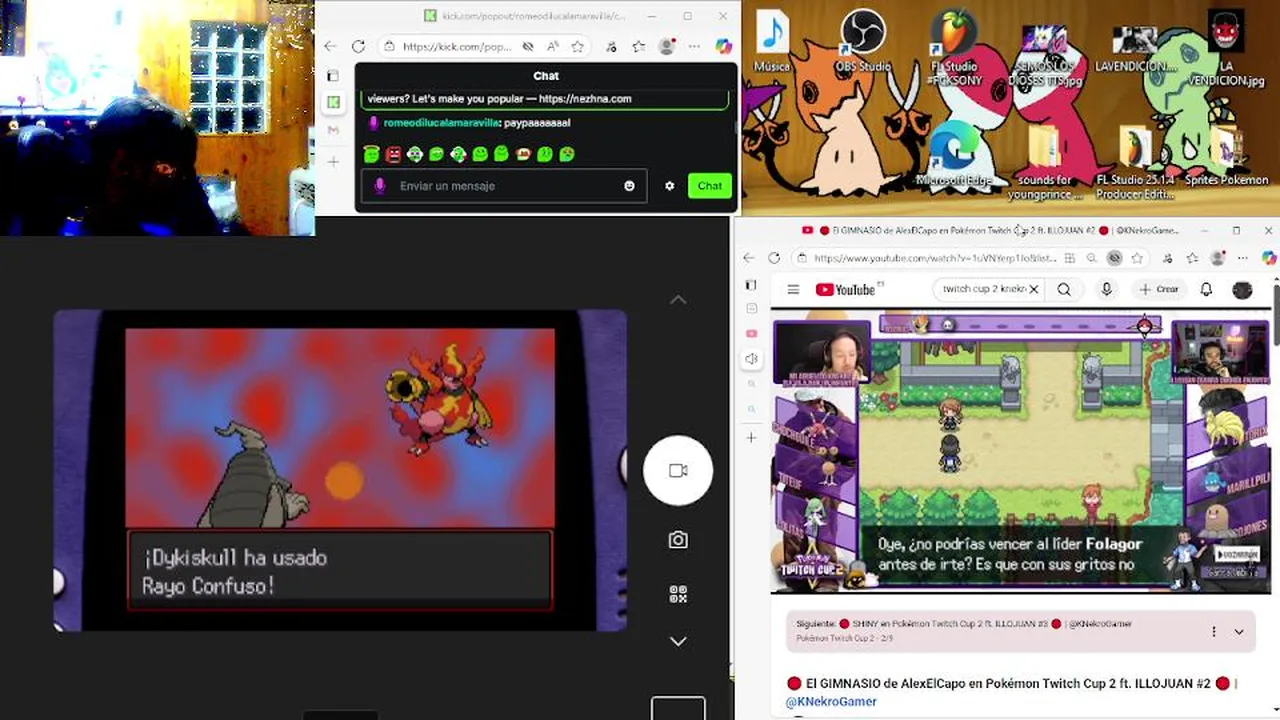Toggle tracking prevention icon in Kick address bar

click(528, 46)
